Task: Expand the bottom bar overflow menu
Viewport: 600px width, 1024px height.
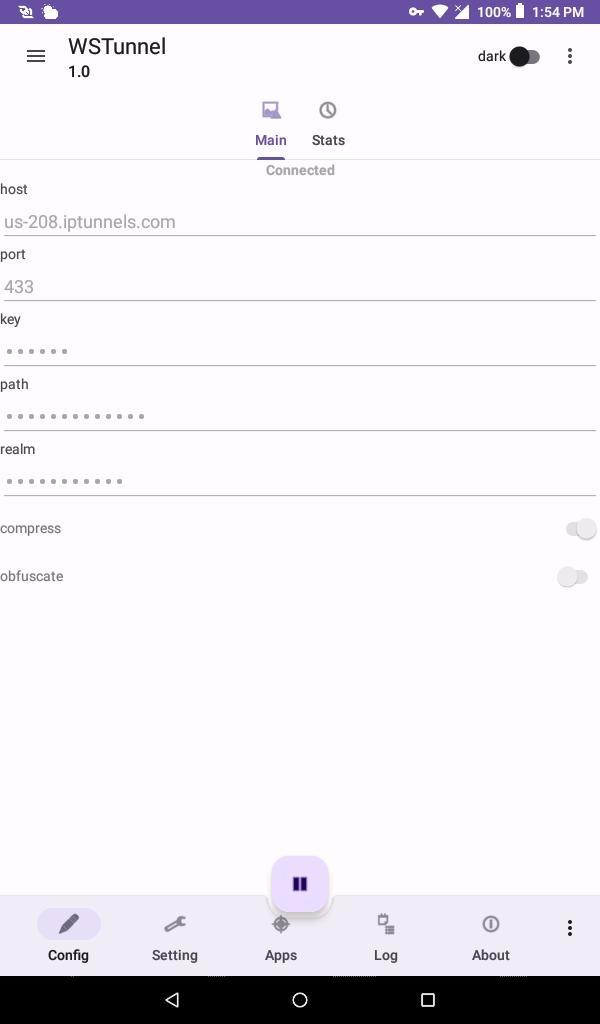Action: 570,929
